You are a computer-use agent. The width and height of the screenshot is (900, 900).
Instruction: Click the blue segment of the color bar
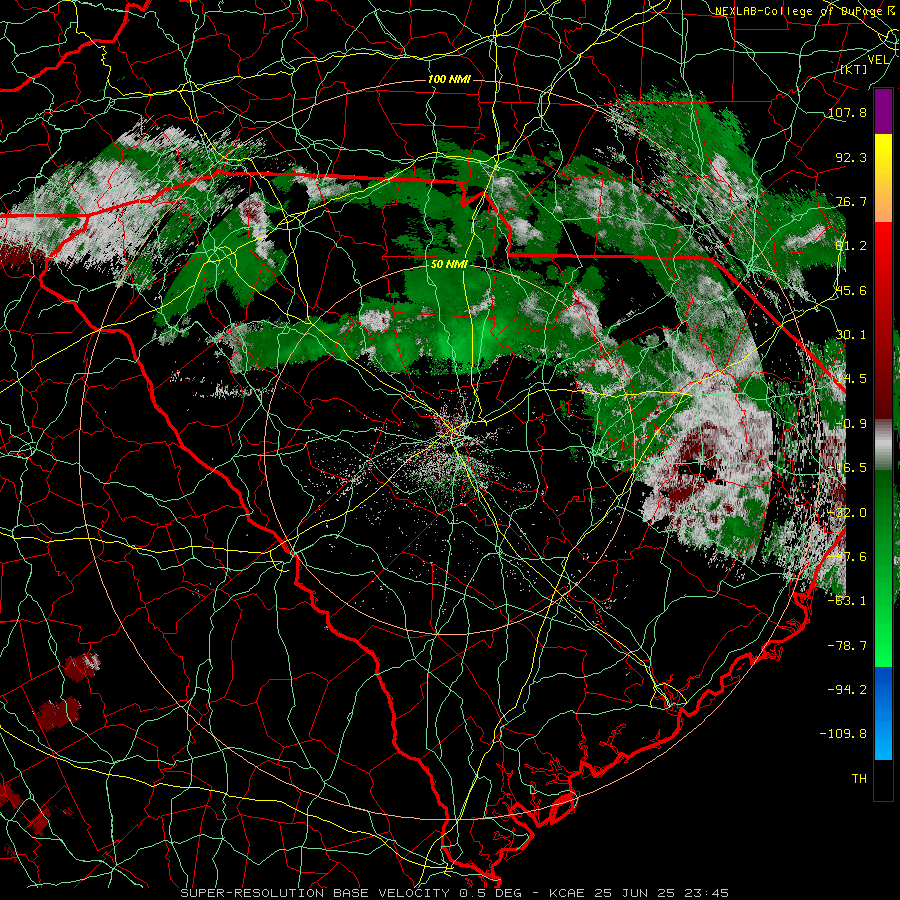(x=883, y=713)
